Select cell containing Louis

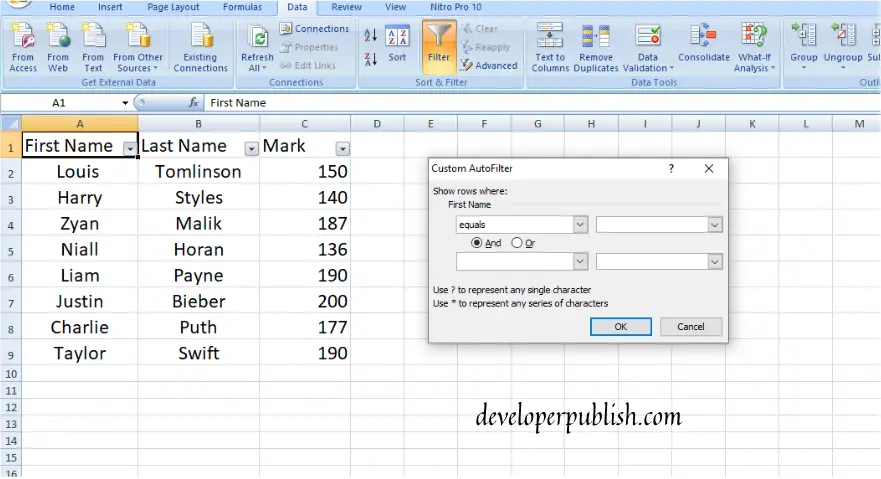(x=79, y=172)
